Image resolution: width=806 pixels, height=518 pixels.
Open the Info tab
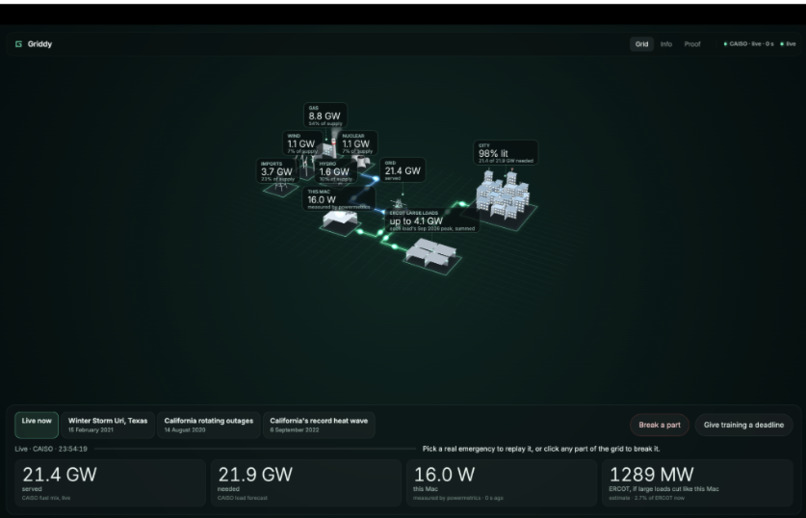[666, 44]
